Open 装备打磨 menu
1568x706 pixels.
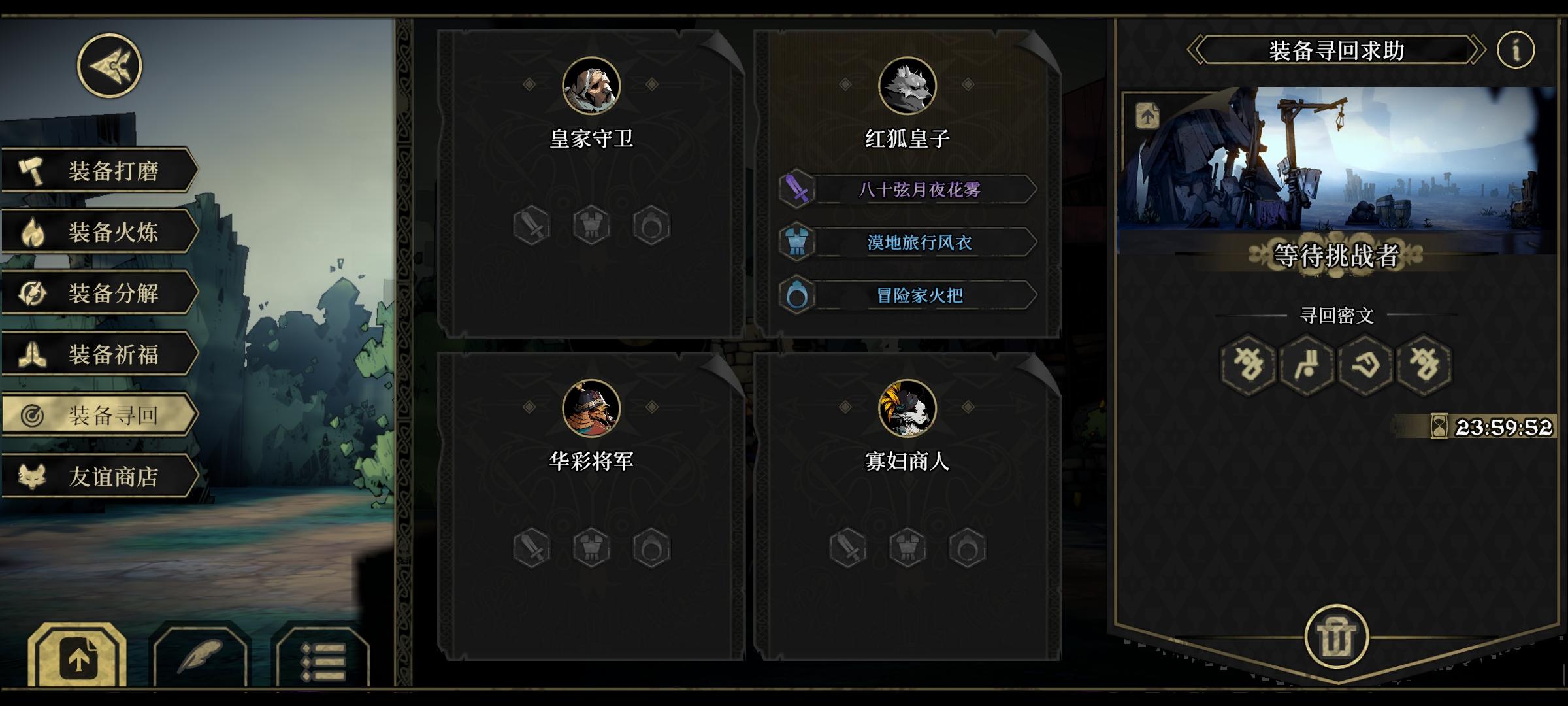[x=100, y=171]
